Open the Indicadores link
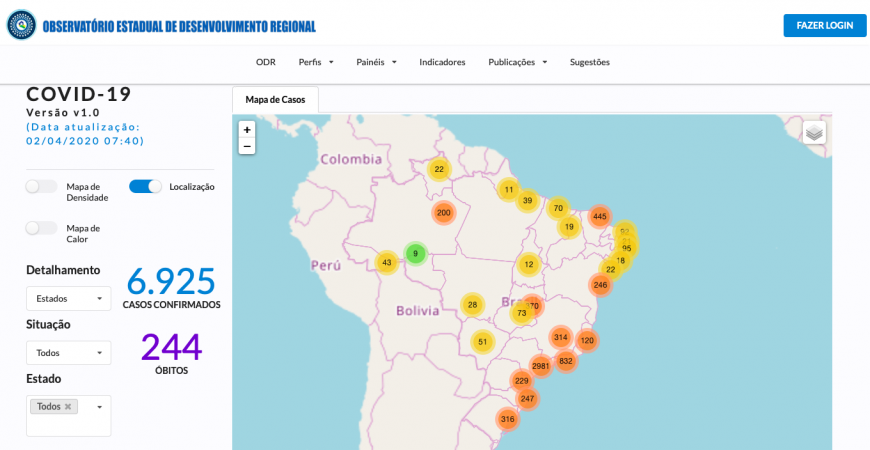This screenshot has height=450, width=870. (x=442, y=62)
